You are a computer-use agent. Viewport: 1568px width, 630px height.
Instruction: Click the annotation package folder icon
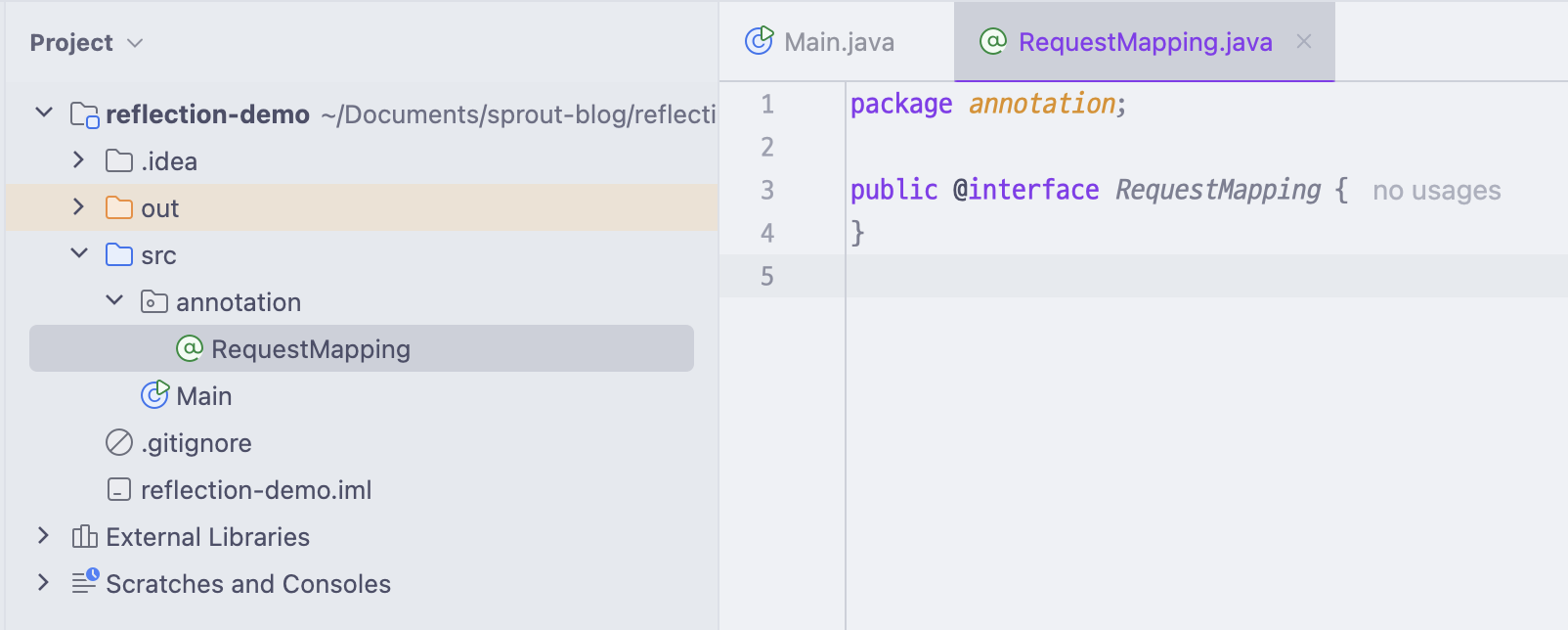pos(154,301)
